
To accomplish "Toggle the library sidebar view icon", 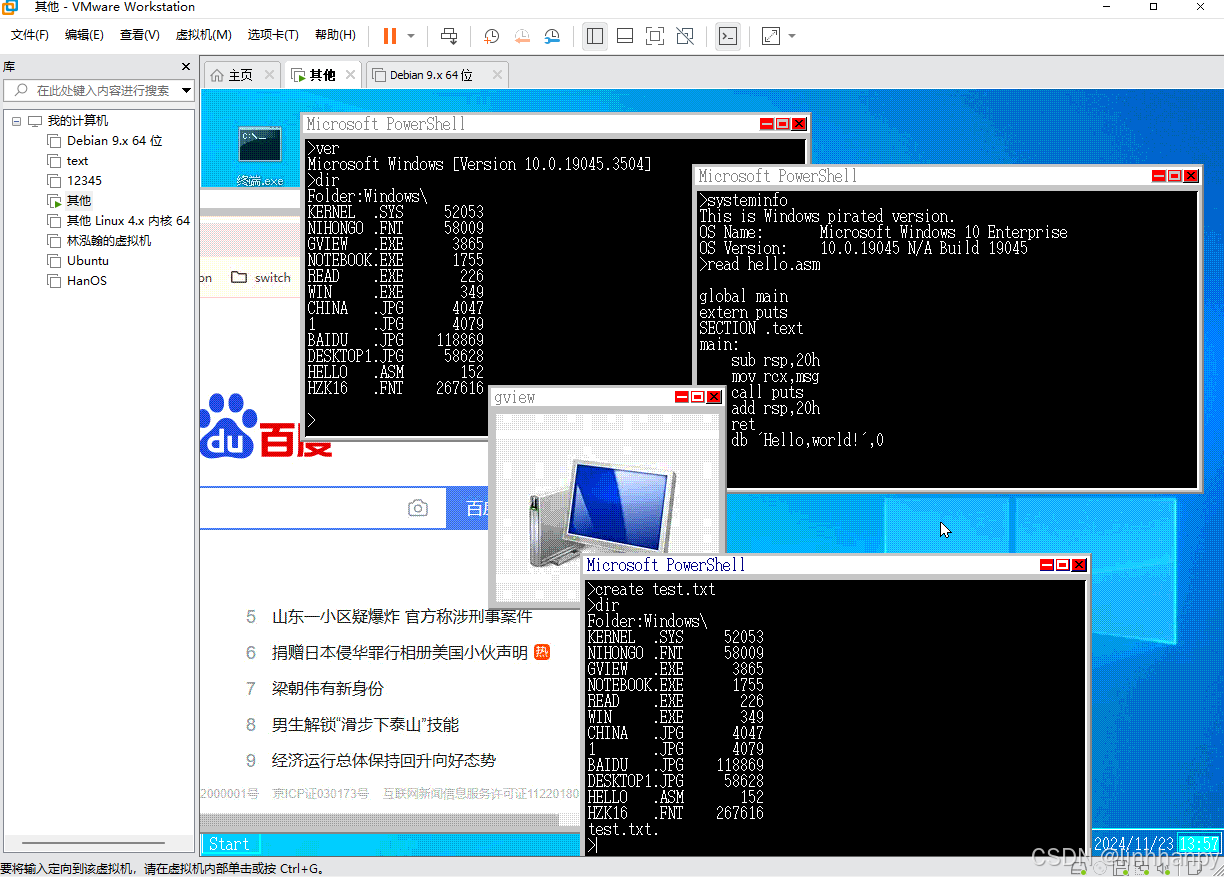I will [595, 36].
